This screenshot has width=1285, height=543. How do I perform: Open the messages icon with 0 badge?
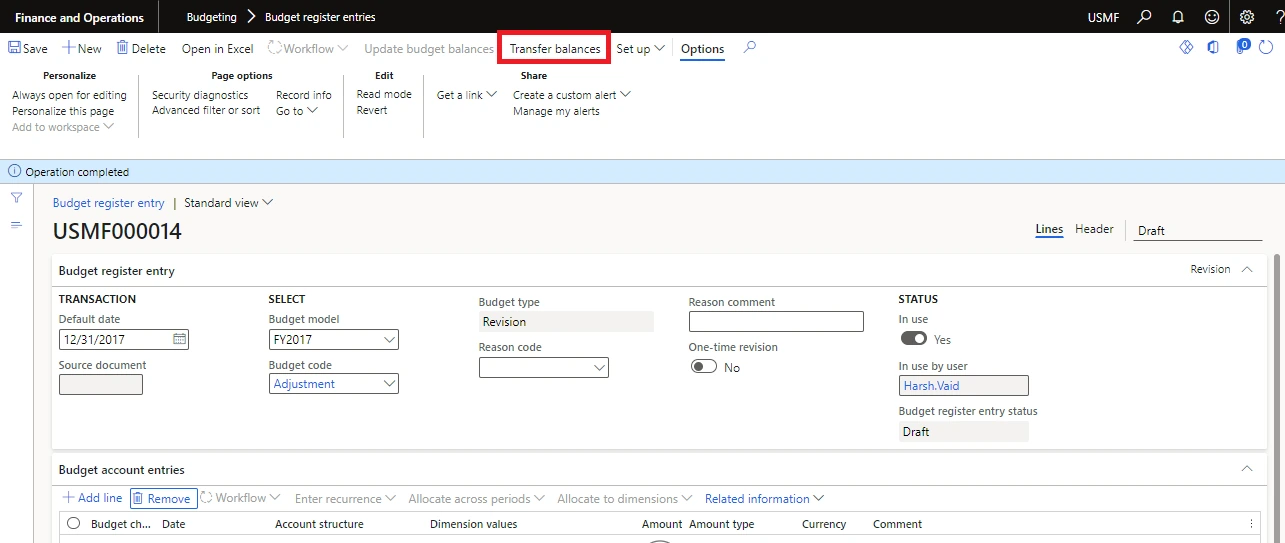1242,46
